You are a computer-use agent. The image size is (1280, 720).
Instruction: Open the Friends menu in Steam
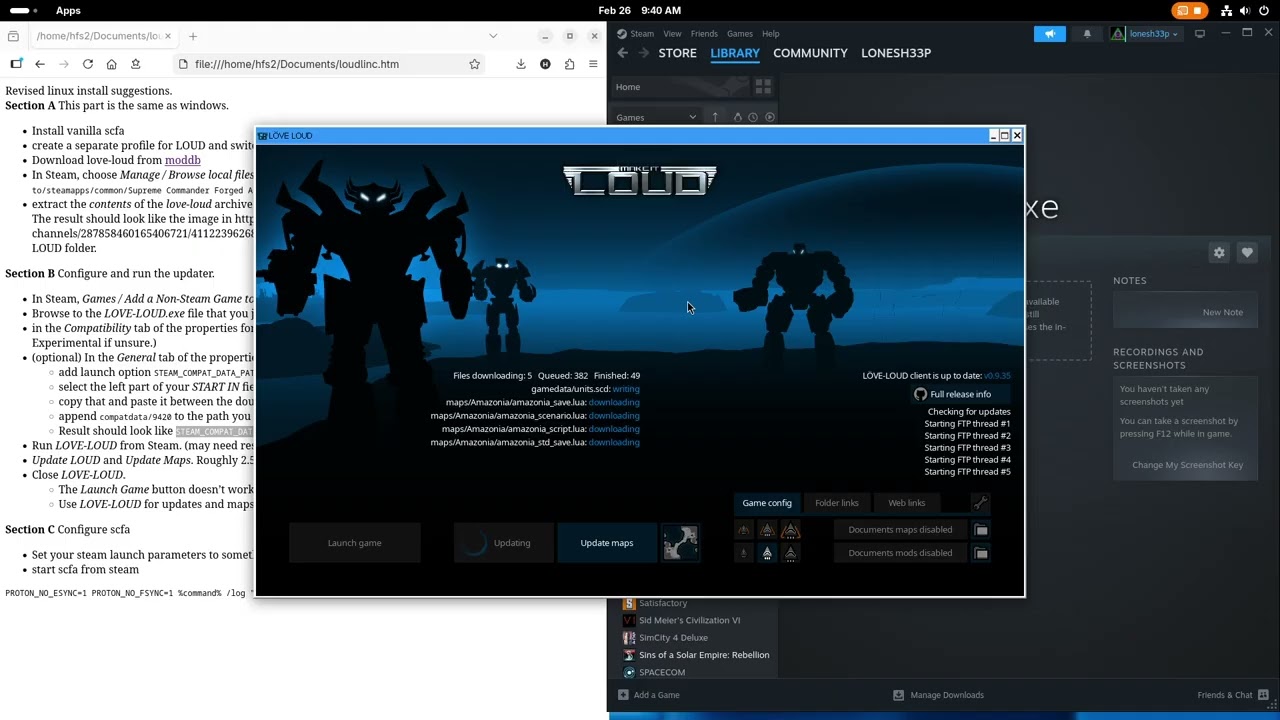(x=704, y=34)
